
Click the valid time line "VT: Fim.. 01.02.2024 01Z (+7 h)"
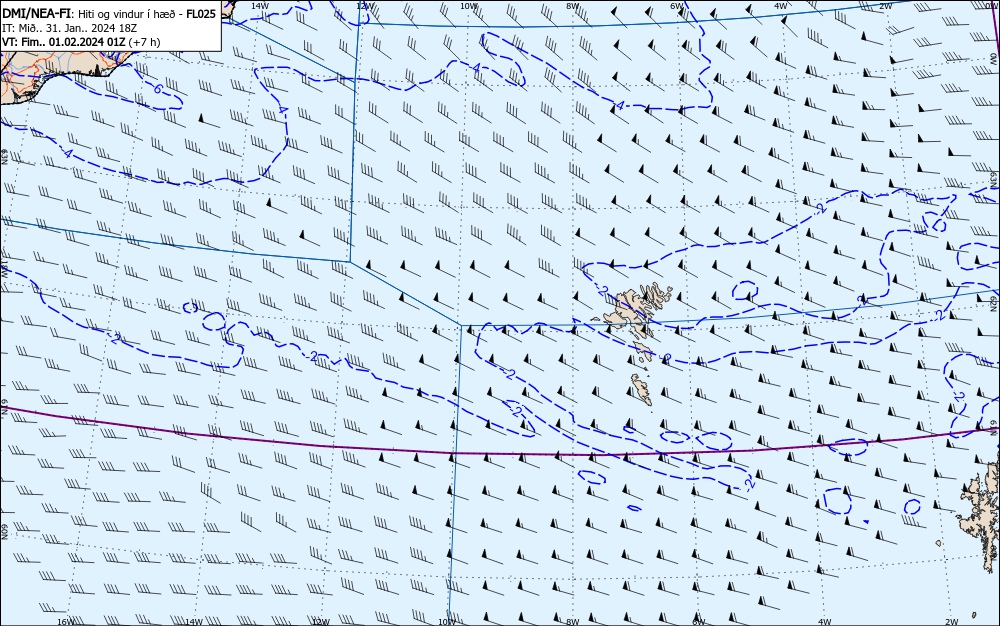pos(81,42)
